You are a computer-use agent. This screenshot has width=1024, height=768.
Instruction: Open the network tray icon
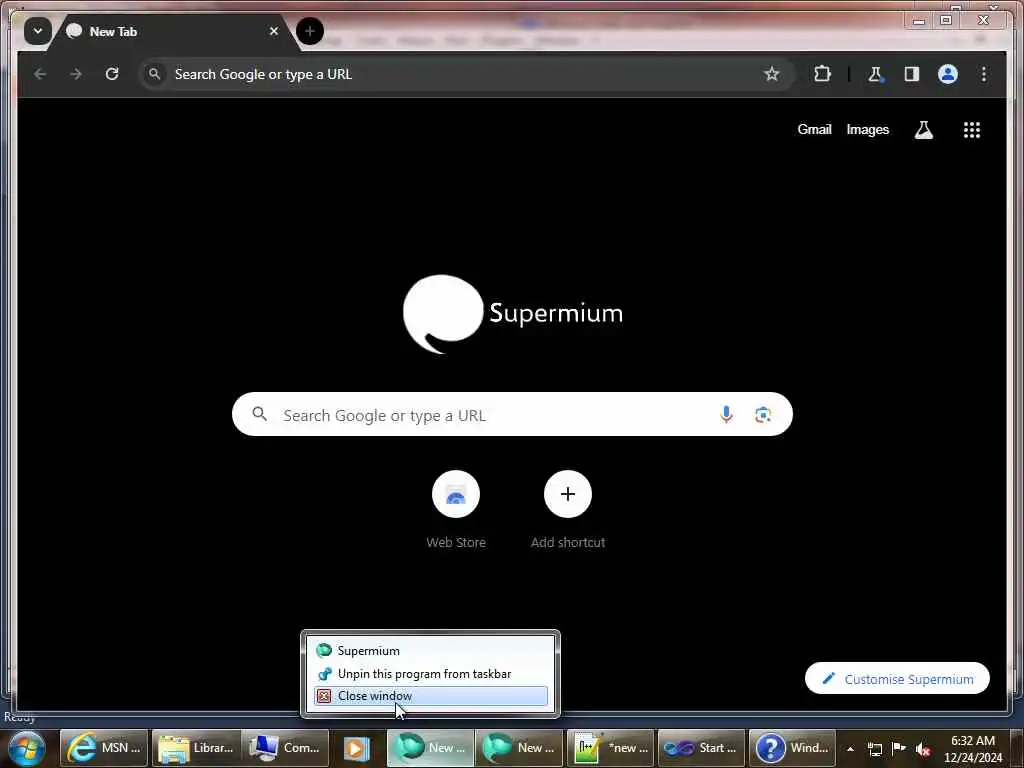tap(875, 749)
